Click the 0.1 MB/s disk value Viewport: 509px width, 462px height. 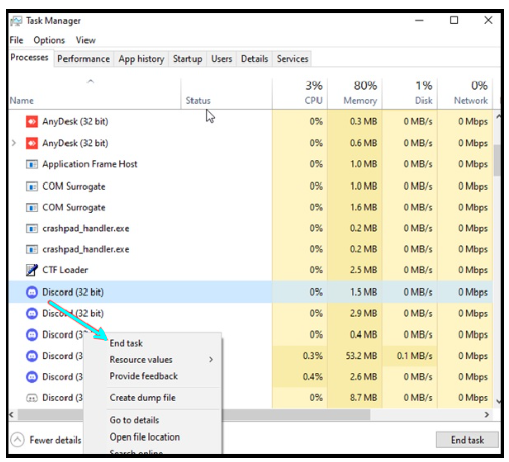click(x=414, y=356)
